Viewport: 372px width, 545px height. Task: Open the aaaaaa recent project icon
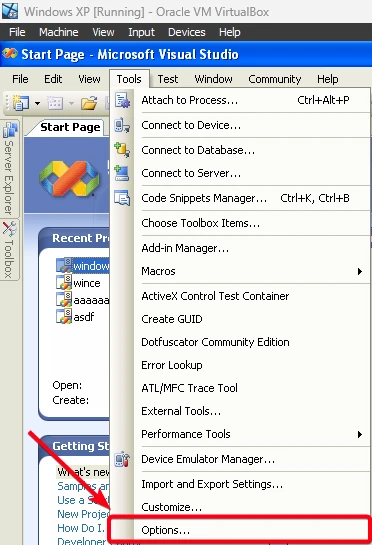click(64, 300)
